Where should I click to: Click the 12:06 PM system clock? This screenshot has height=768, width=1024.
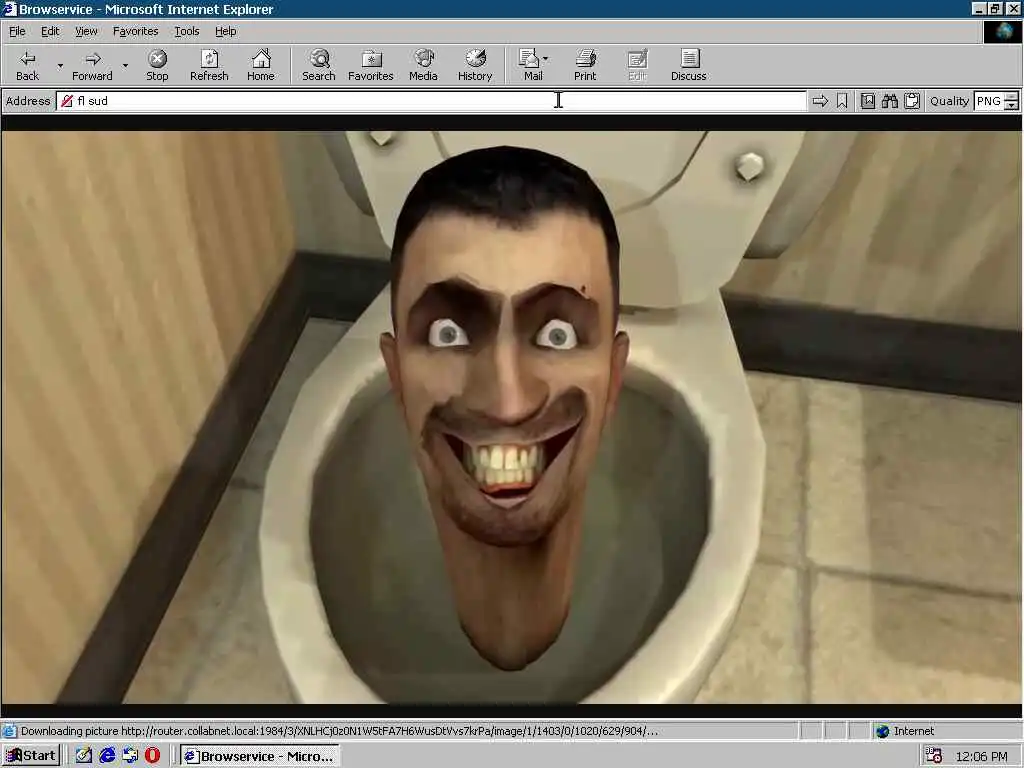tap(981, 756)
